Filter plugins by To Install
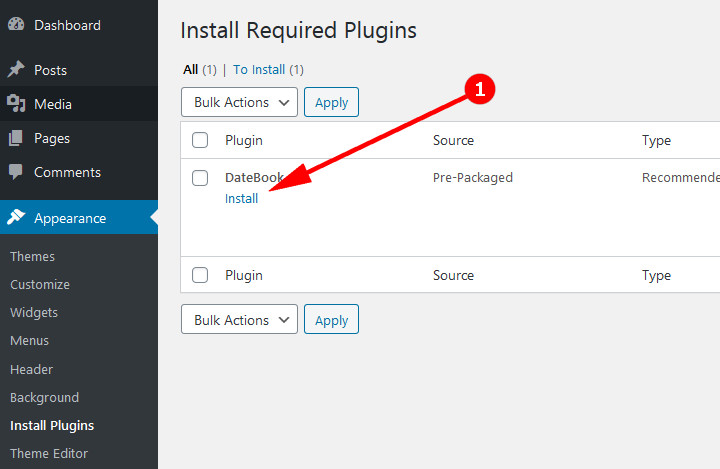This screenshot has width=720, height=469. (x=260, y=70)
